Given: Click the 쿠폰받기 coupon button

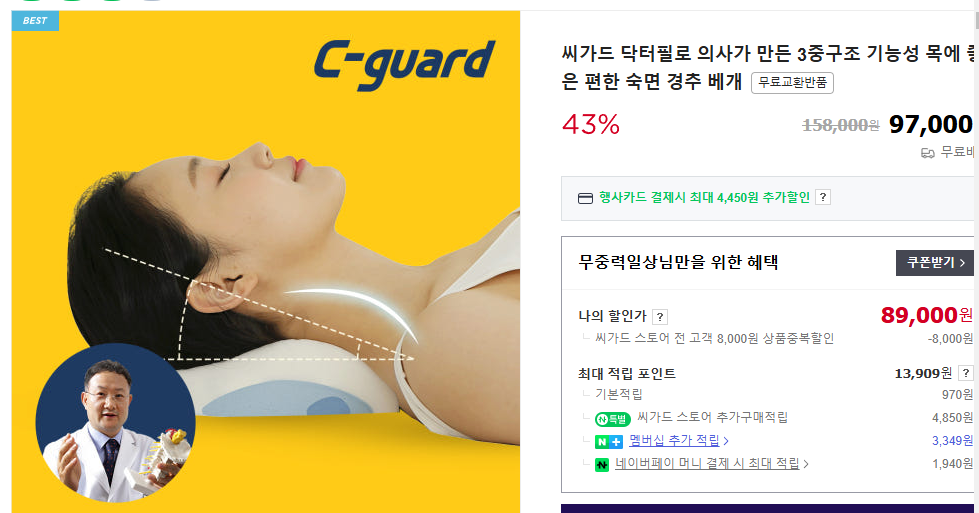Looking at the screenshot, I should 935,263.
